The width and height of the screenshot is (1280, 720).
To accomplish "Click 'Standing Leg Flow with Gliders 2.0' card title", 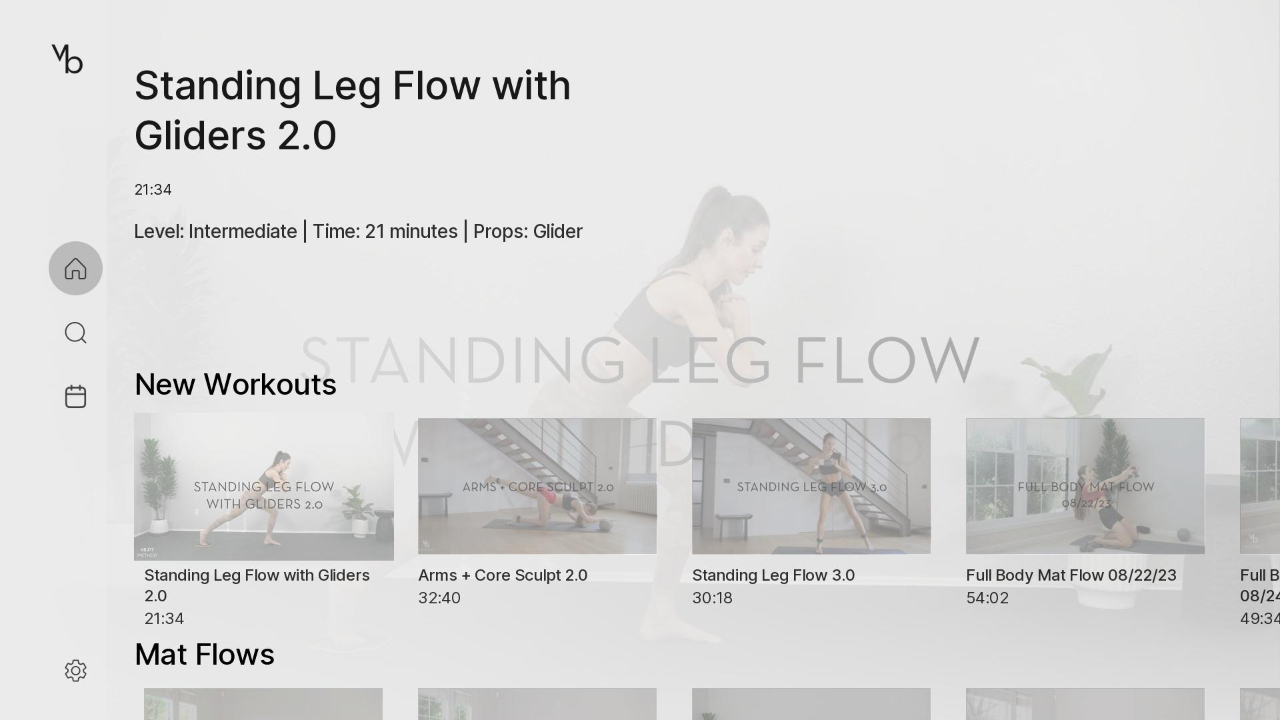I will coord(257,585).
